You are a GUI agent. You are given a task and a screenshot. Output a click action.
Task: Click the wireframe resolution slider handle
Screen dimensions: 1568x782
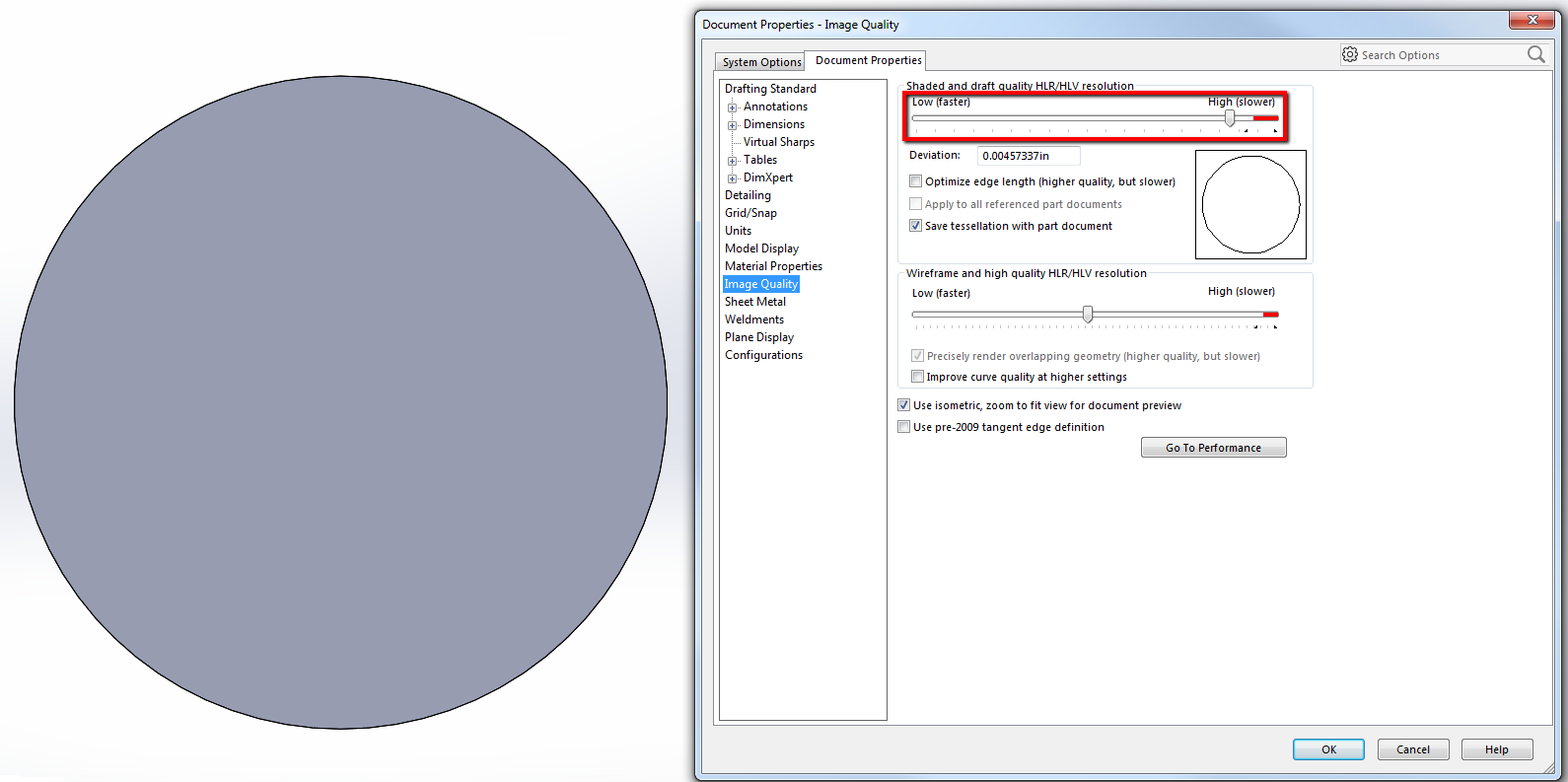[x=1088, y=315]
